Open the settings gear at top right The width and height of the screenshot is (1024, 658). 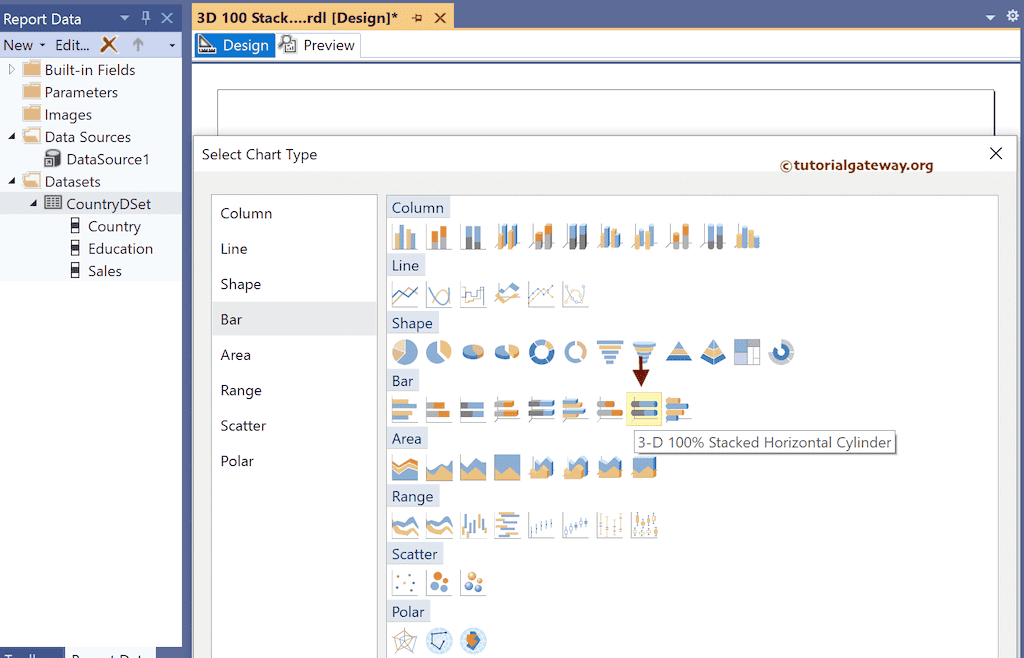pyautogui.click(x=1012, y=16)
